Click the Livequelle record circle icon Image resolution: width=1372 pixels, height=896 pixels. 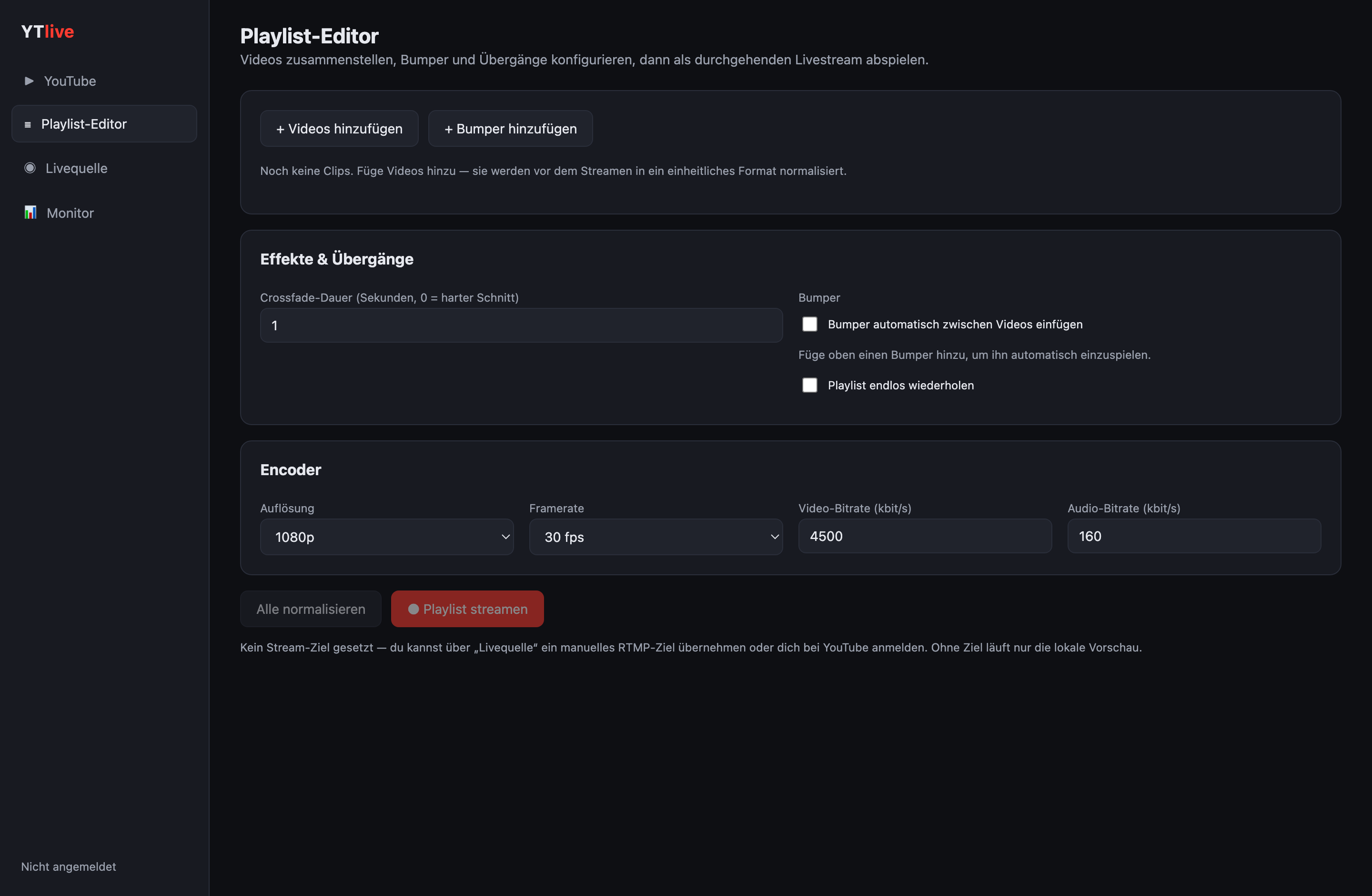[x=30, y=168]
